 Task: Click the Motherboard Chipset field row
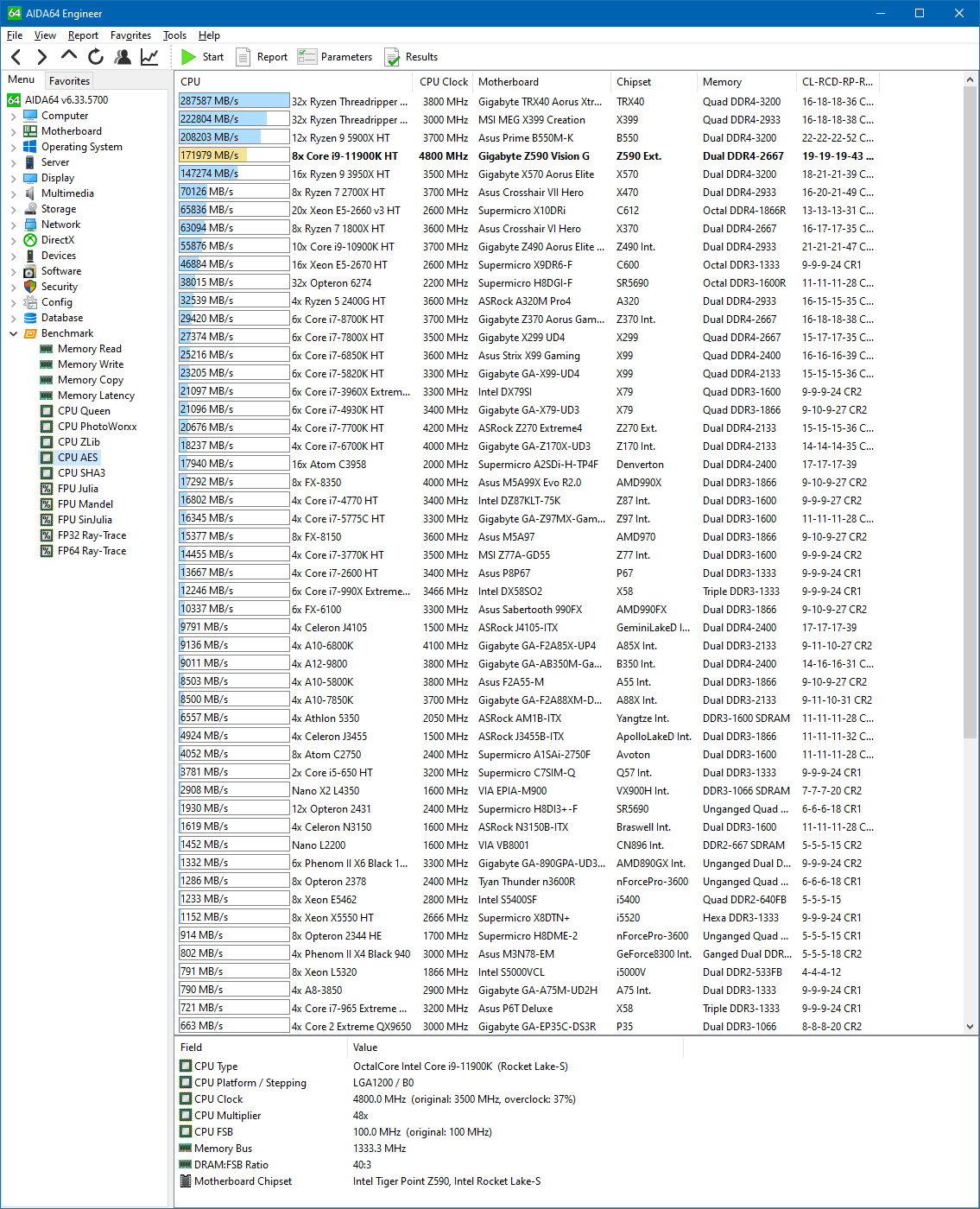pyautogui.click(x=432, y=1181)
